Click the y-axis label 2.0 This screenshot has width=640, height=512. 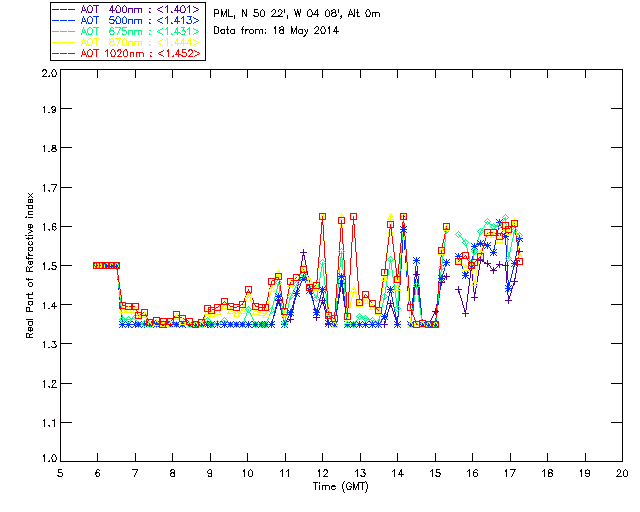[x=49, y=73]
